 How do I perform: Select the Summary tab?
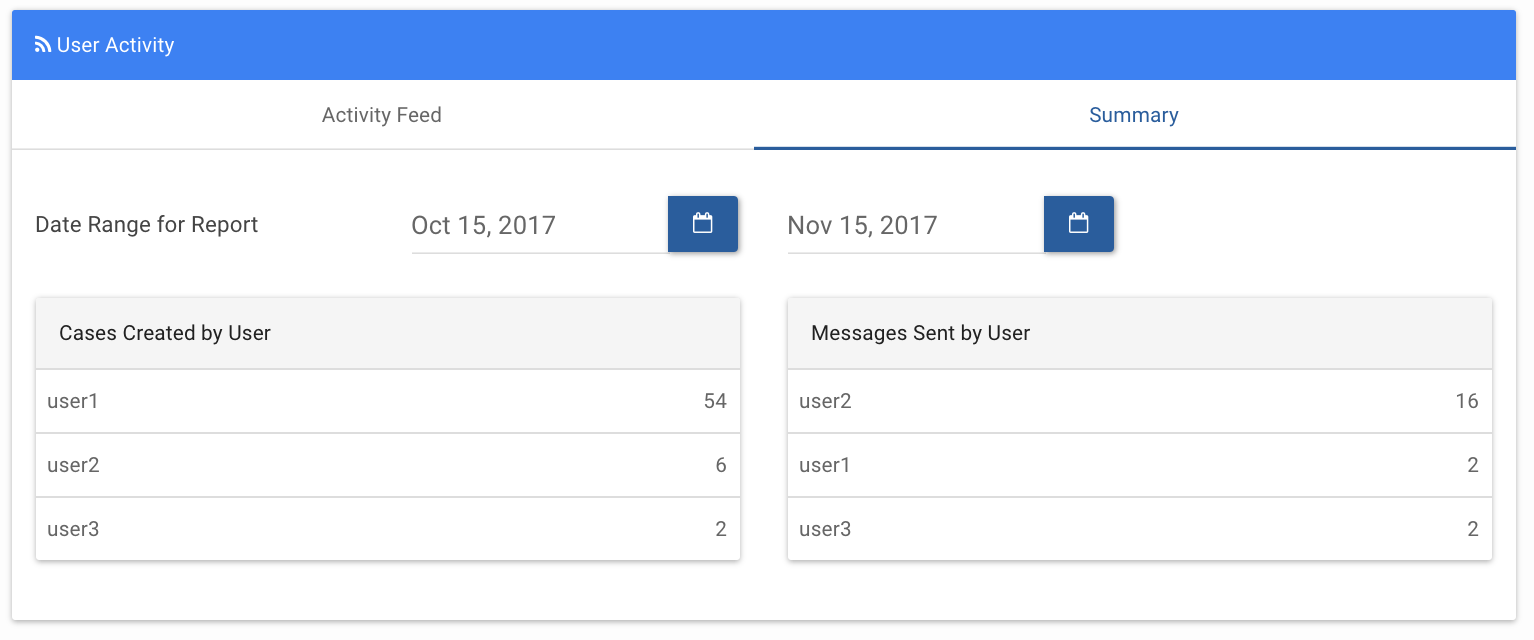click(x=1133, y=115)
